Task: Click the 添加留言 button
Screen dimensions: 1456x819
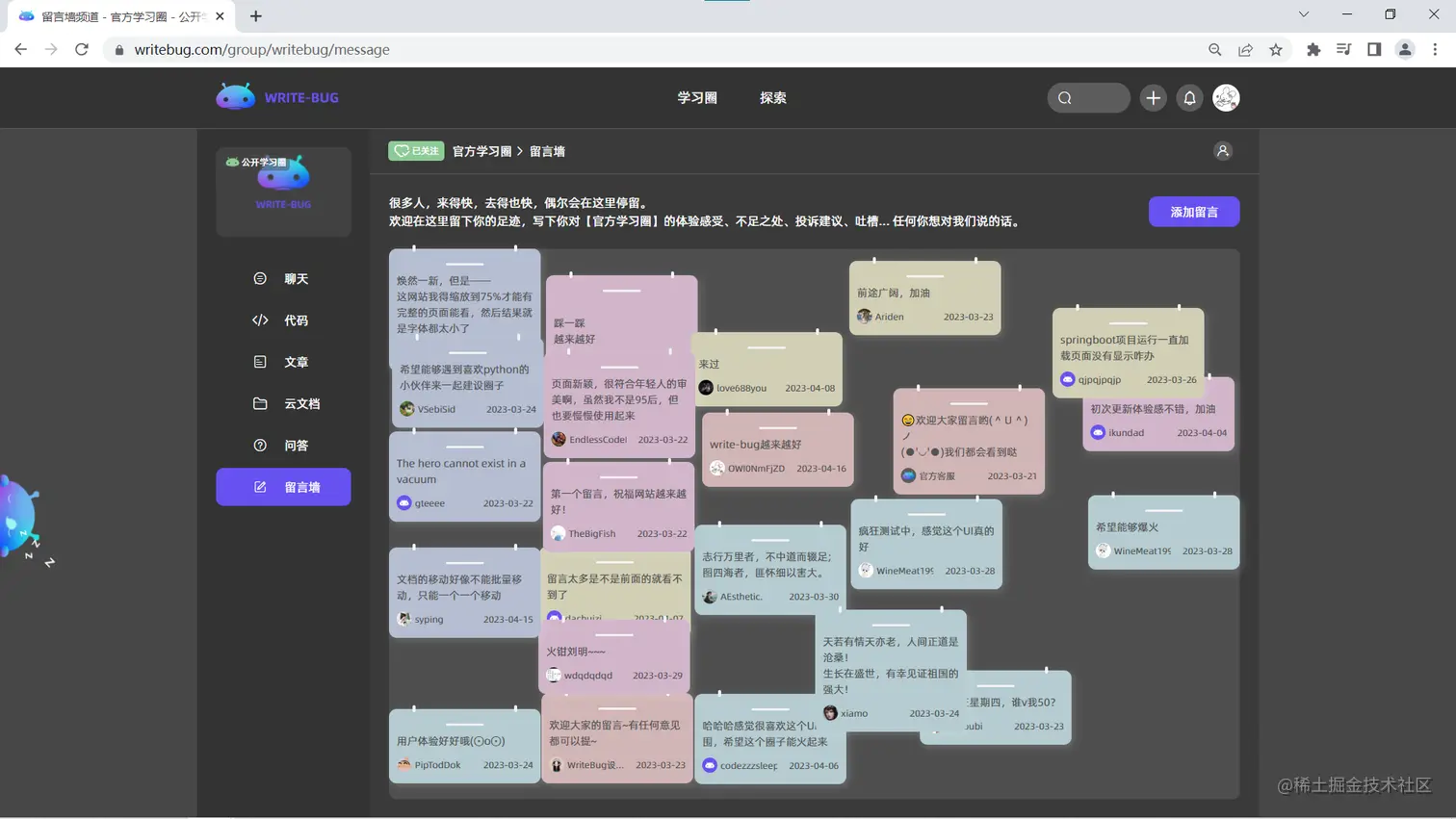Action: [x=1194, y=211]
